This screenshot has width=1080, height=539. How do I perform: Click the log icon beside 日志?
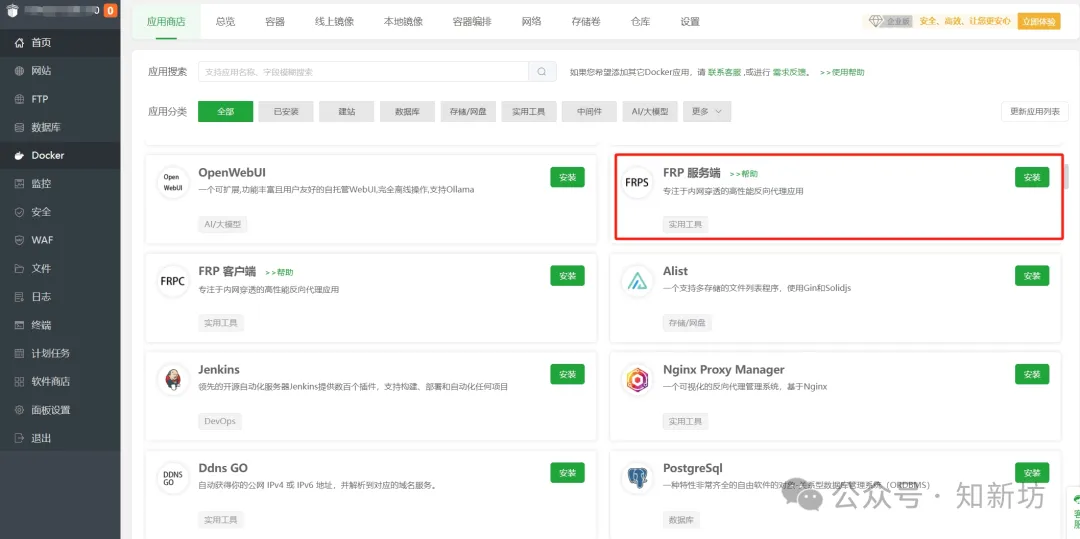tap(19, 297)
